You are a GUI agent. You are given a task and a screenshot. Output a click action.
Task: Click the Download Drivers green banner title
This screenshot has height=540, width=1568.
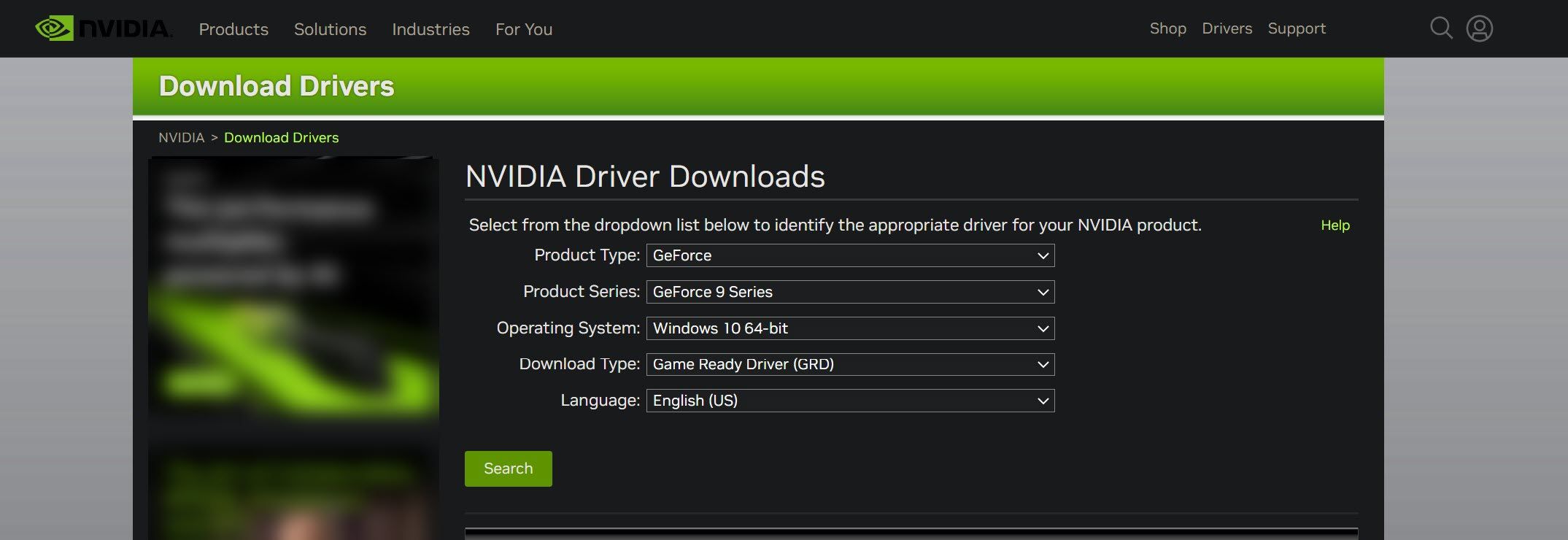277,86
